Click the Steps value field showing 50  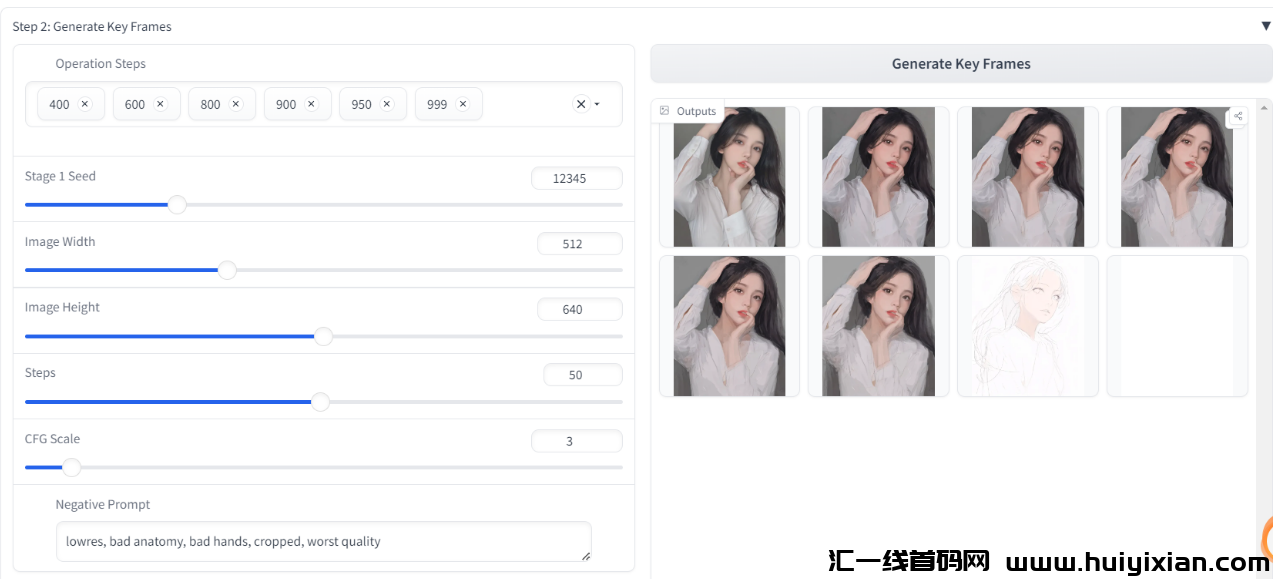point(582,375)
